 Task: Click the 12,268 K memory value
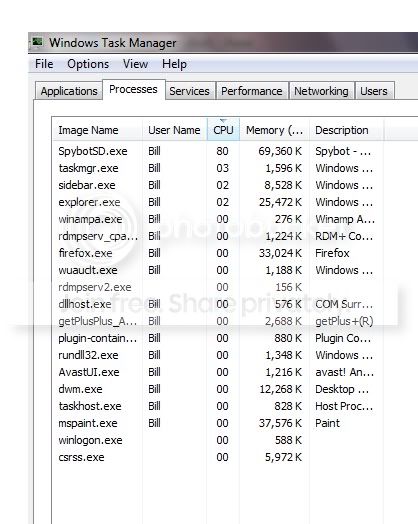(281, 389)
